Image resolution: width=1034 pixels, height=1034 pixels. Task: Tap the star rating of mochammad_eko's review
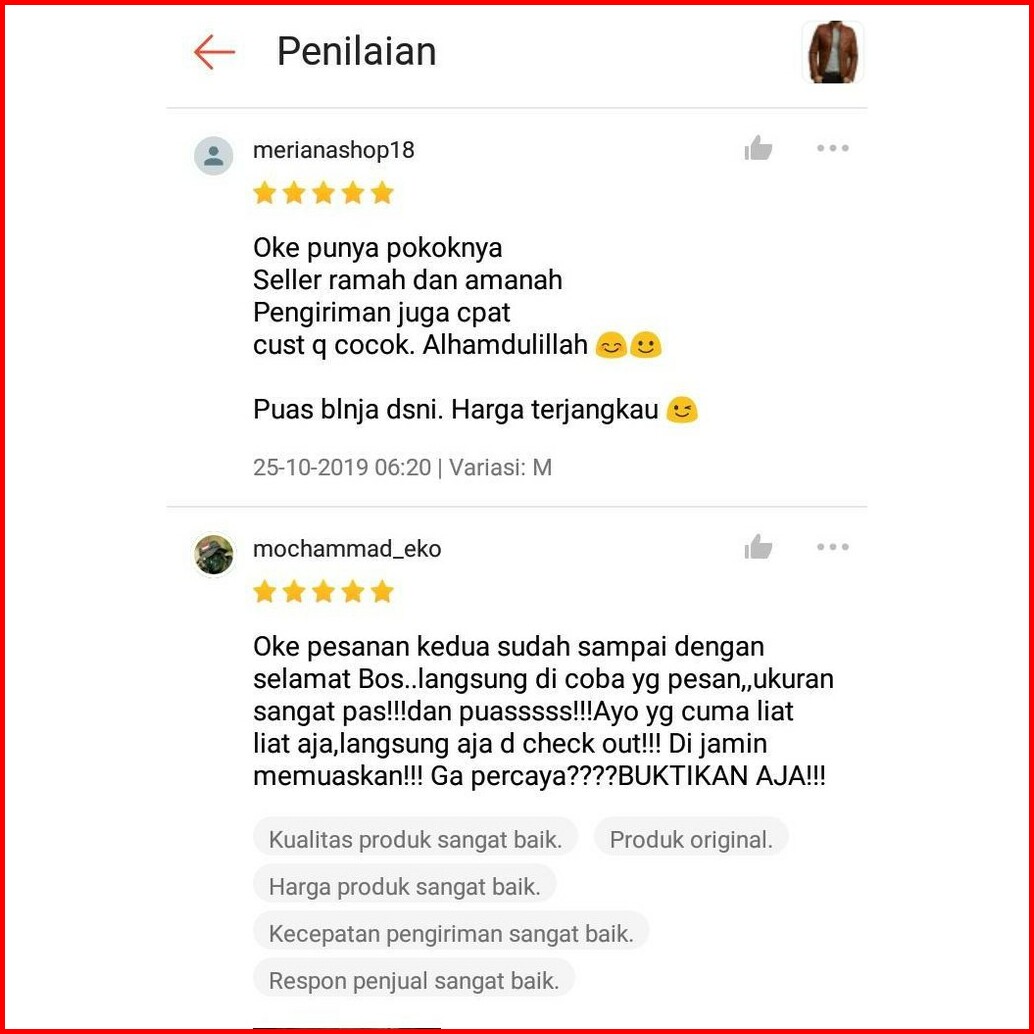point(323,592)
